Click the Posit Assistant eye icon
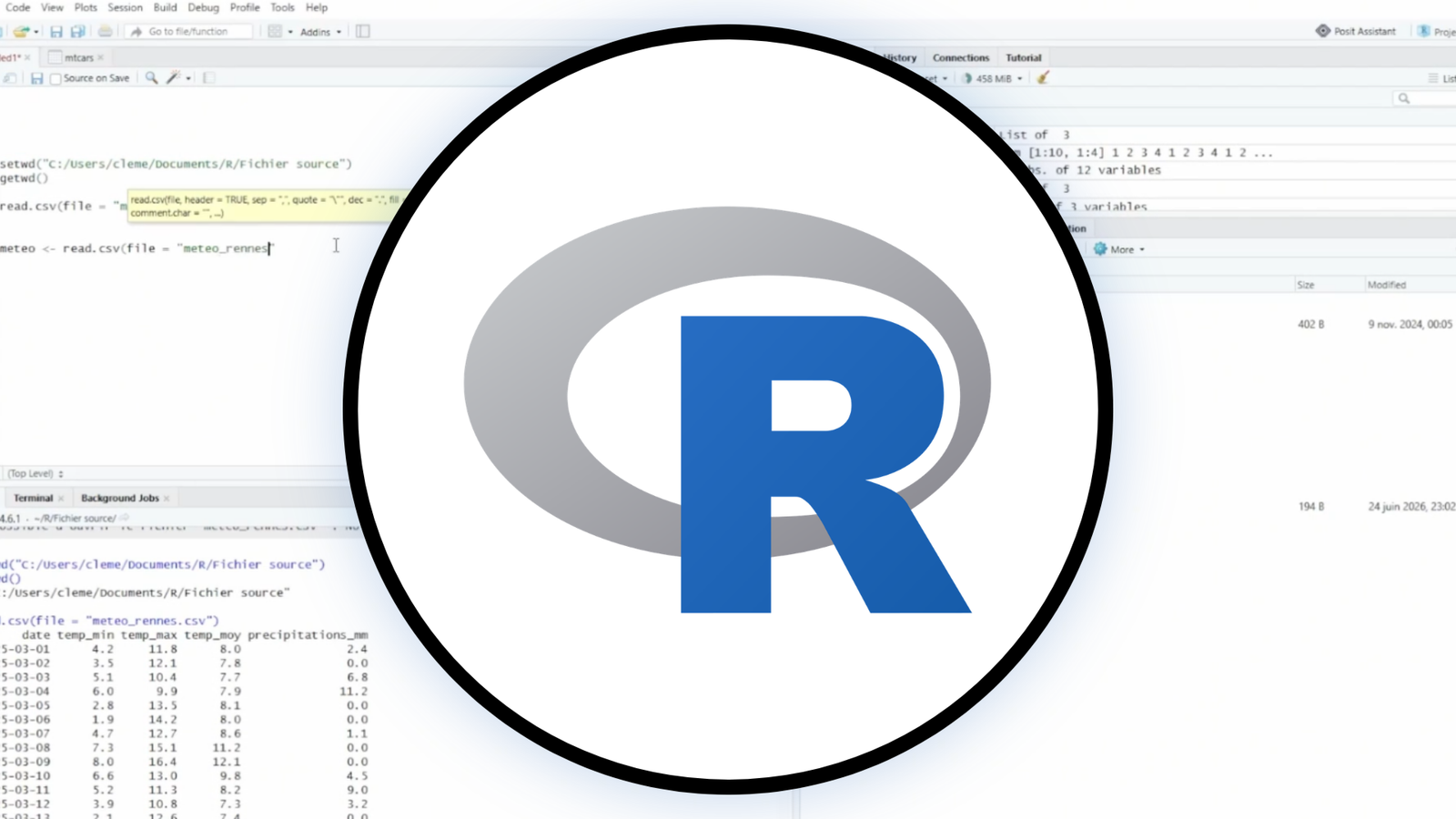 (1322, 31)
